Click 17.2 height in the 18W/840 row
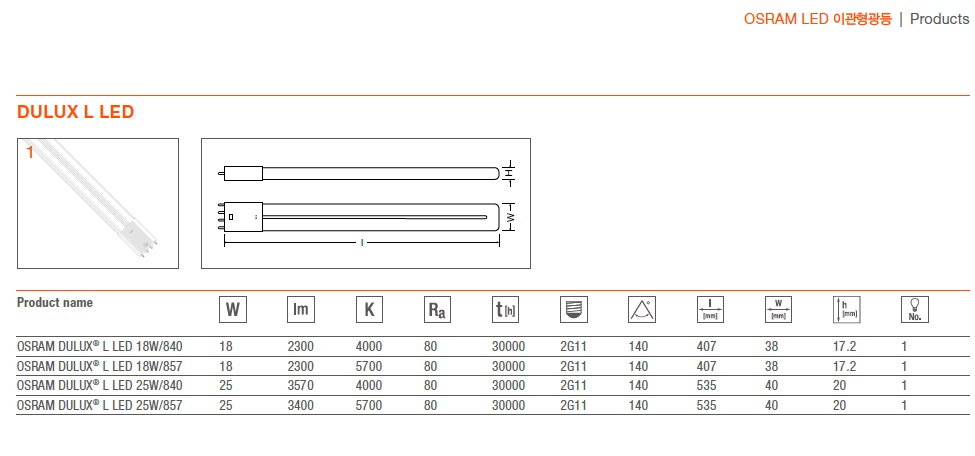The height and width of the screenshot is (456, 975). coord(844,347)
